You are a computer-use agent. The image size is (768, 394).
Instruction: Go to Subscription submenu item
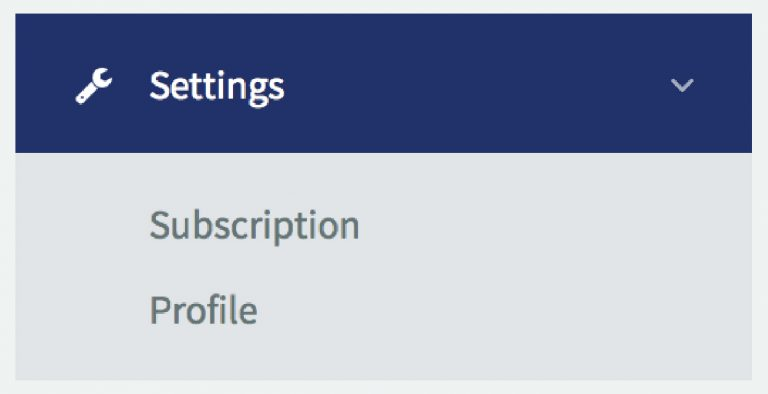pyautogui.click(x=254, y=226)
